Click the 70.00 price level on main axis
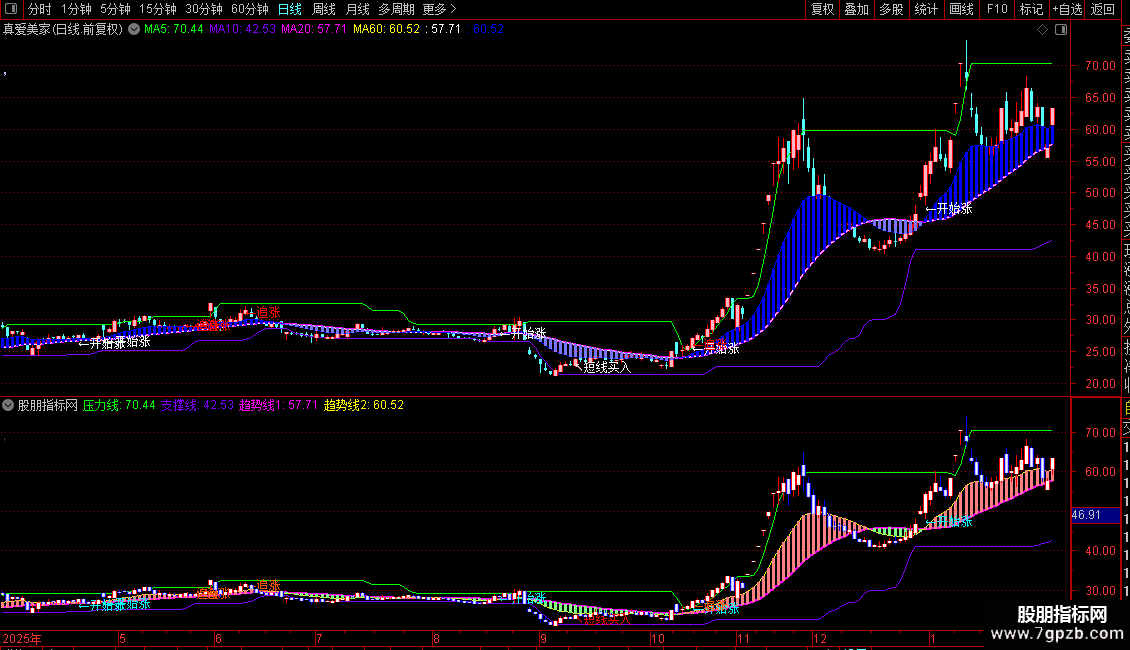1130x650 pixels. [x=1100, y=66]
